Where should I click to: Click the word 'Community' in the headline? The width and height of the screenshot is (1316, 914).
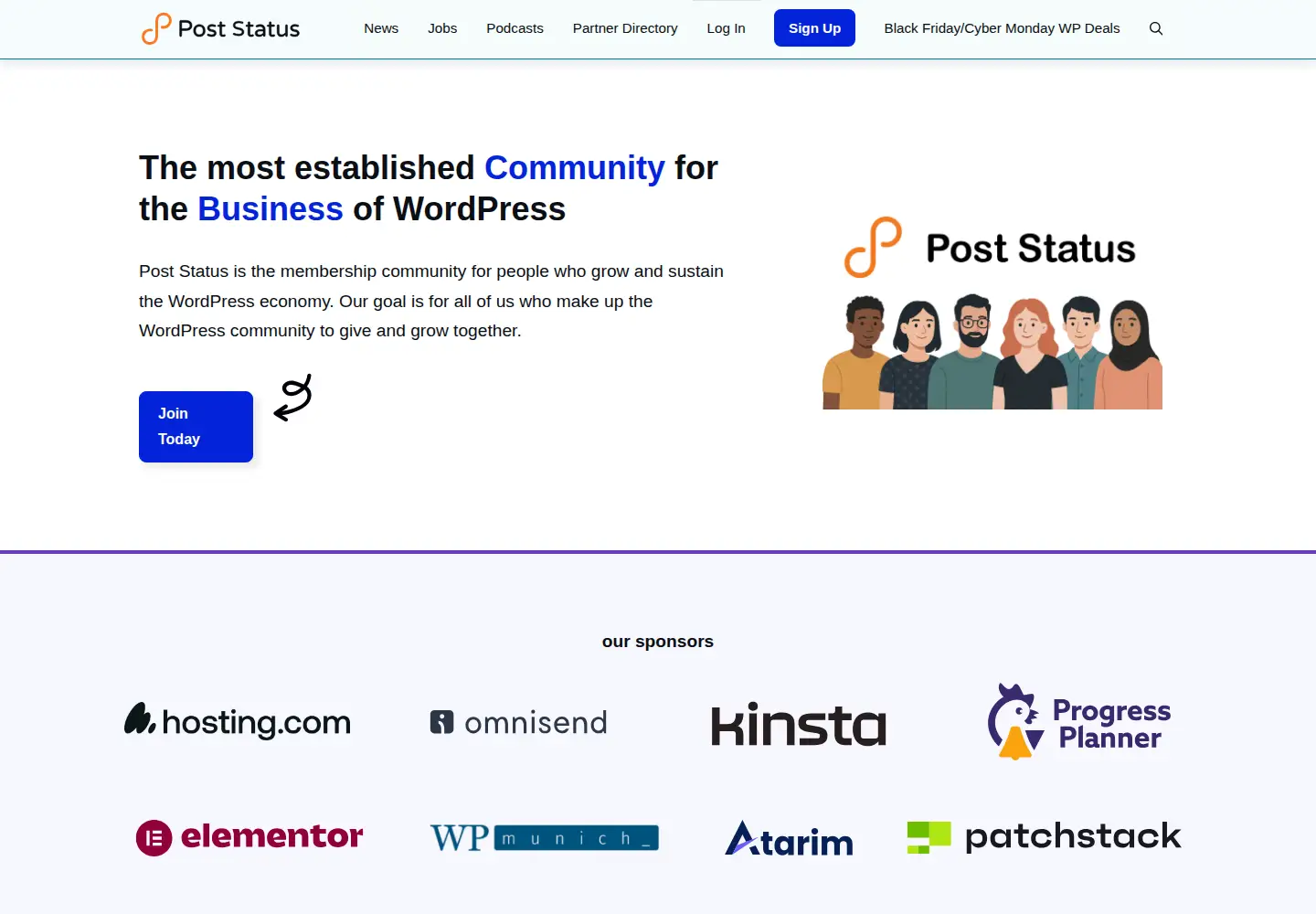(x=575, y=168)
